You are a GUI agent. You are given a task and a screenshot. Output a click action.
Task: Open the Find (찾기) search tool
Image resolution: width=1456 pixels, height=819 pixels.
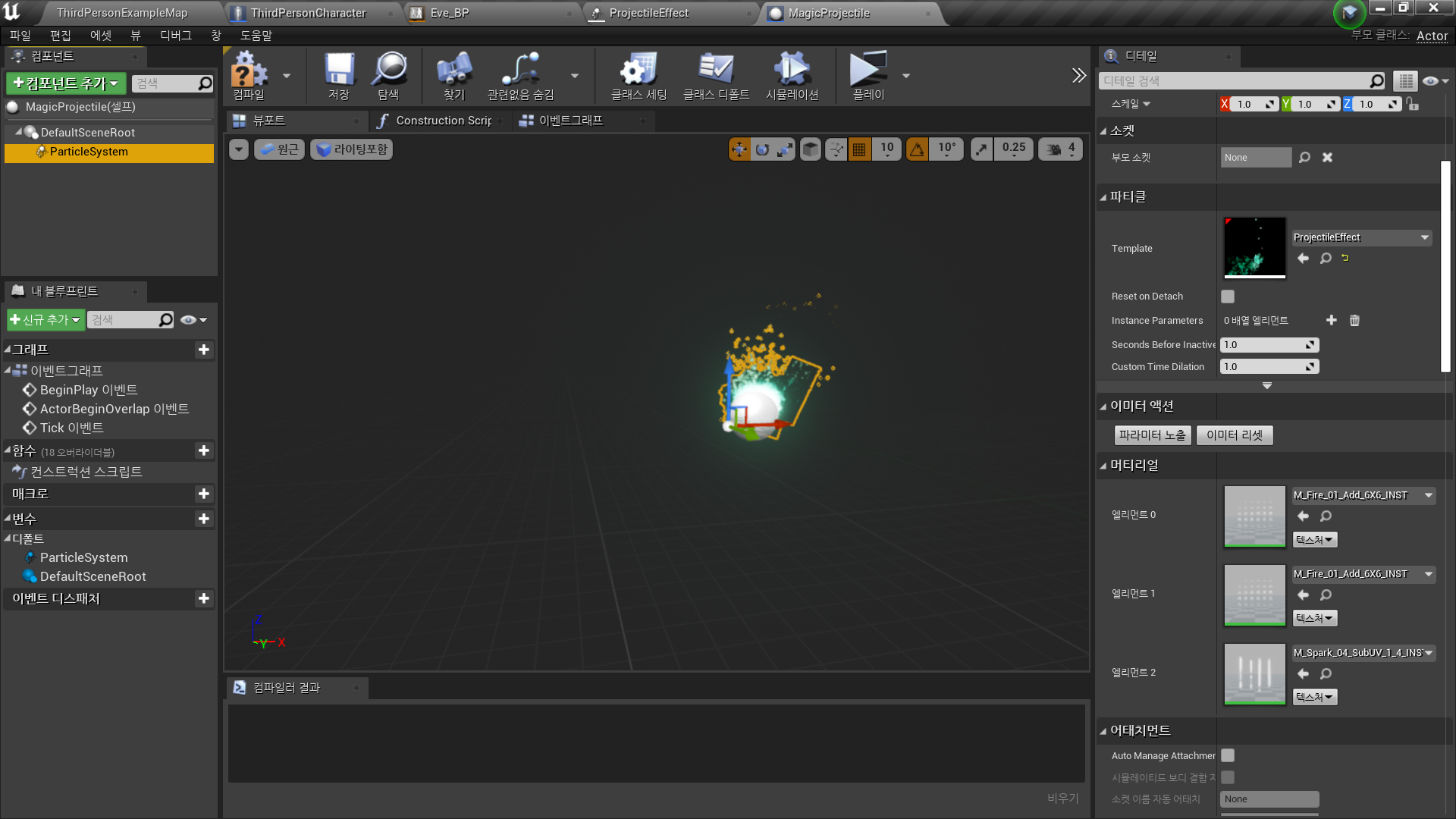pyautogui.click(x=453, y=75)
